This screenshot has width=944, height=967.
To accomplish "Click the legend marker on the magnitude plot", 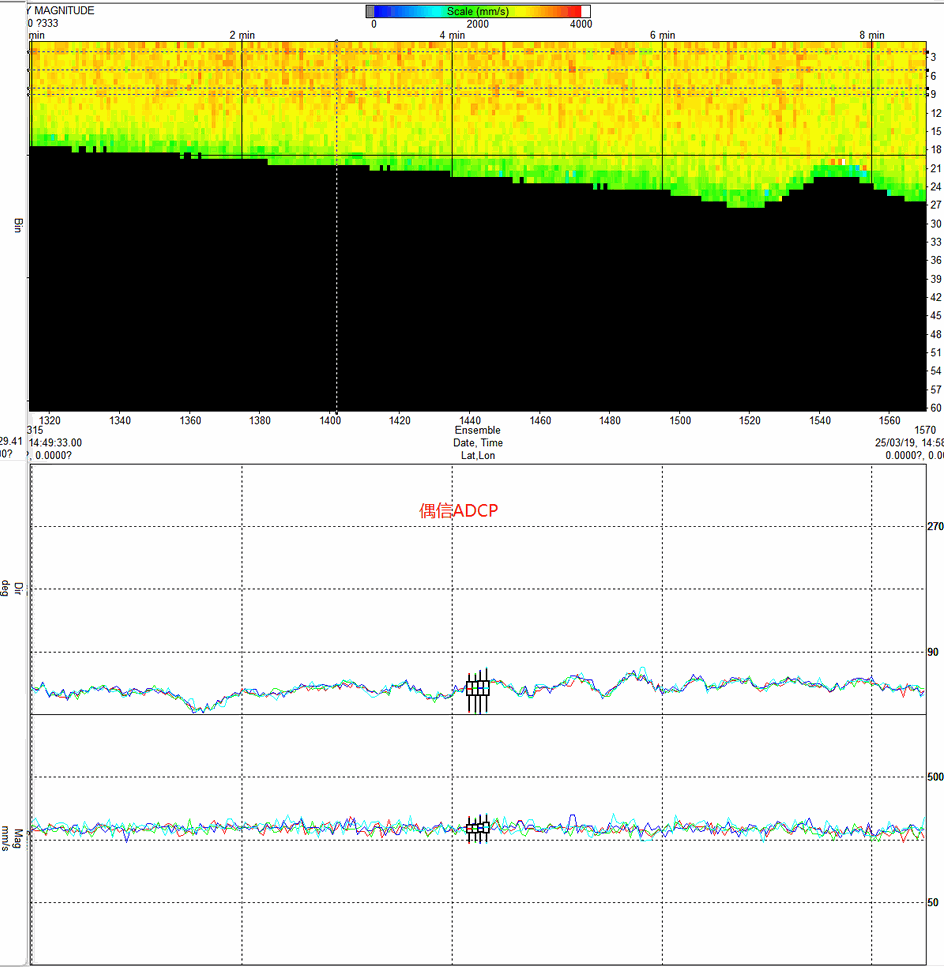I will pos(478,828).
